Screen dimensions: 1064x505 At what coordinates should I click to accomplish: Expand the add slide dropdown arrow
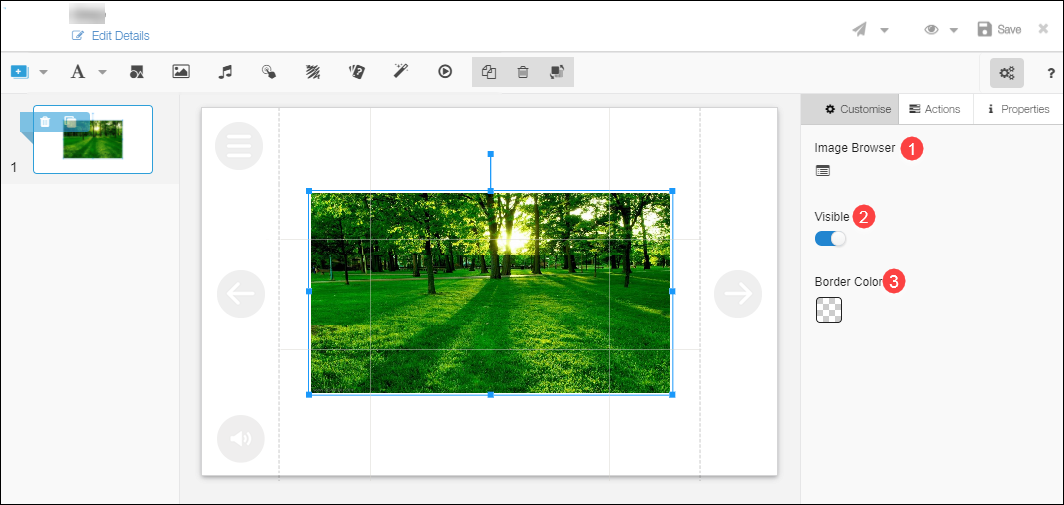43,72
